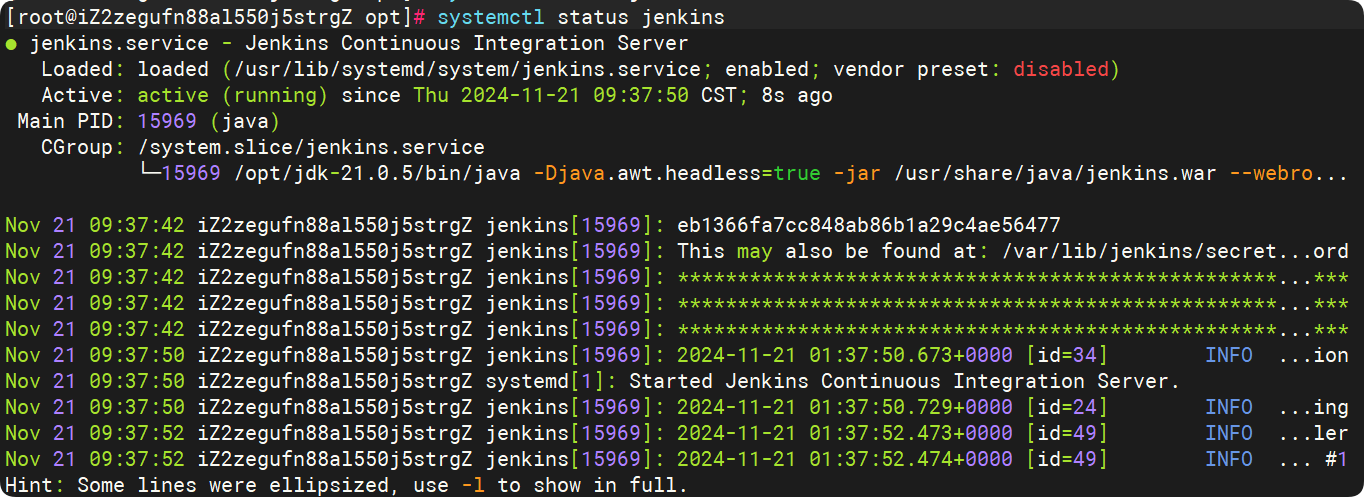Click '(java)' next to Main PID
The image size is (1364, 497).
pos(245,122)
